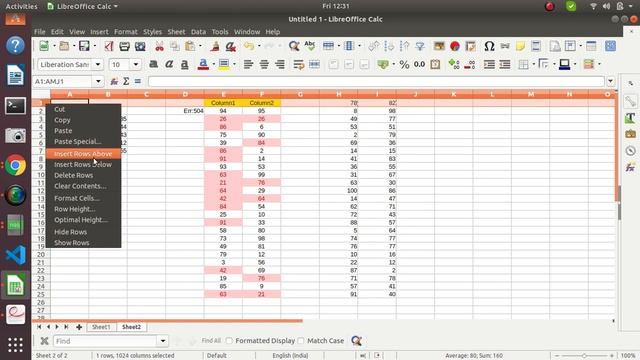Screen dimensions: 640x360
Task: Run Spelling check Abc icon
Action: (310, 46)
